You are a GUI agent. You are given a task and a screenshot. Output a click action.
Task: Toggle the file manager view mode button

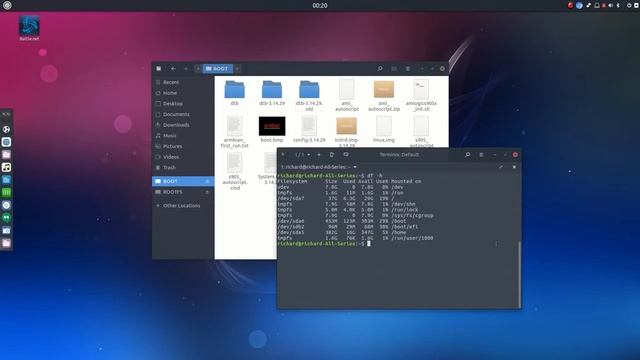pos(394,69)
